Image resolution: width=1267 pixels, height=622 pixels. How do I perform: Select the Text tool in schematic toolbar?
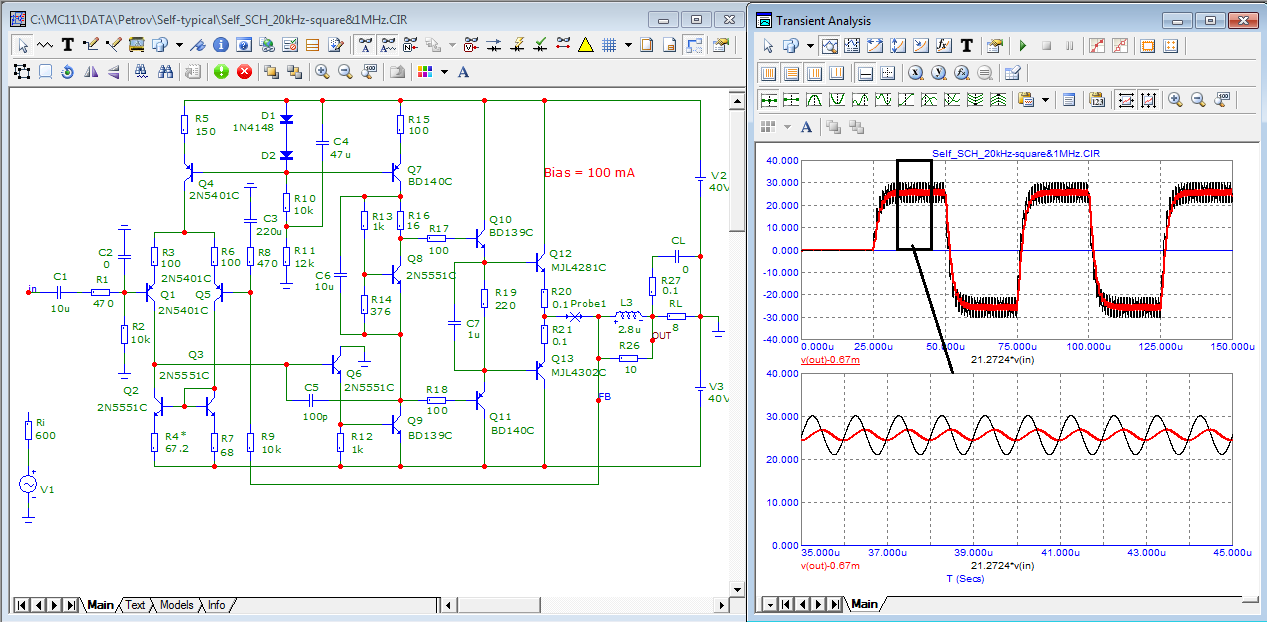(x=68, y=45)
